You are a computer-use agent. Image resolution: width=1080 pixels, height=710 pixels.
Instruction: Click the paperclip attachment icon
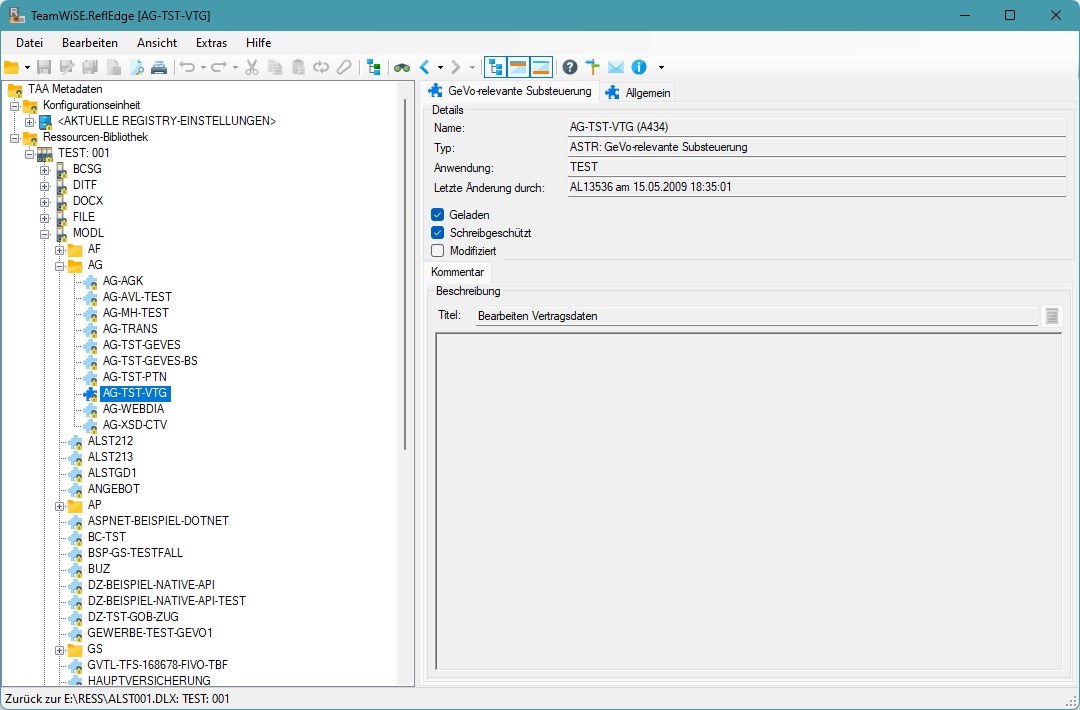pyautogui.click(x=344, y=67)
